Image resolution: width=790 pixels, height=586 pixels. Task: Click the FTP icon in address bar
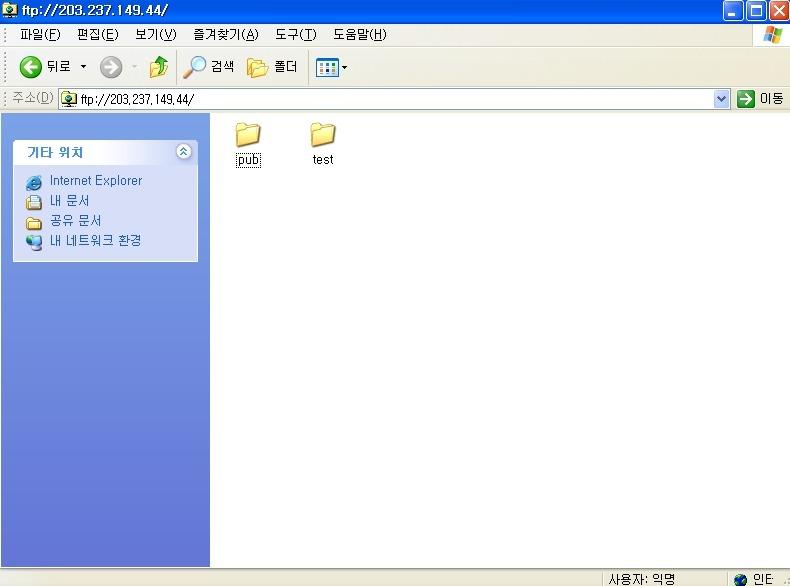coord(69,99)
